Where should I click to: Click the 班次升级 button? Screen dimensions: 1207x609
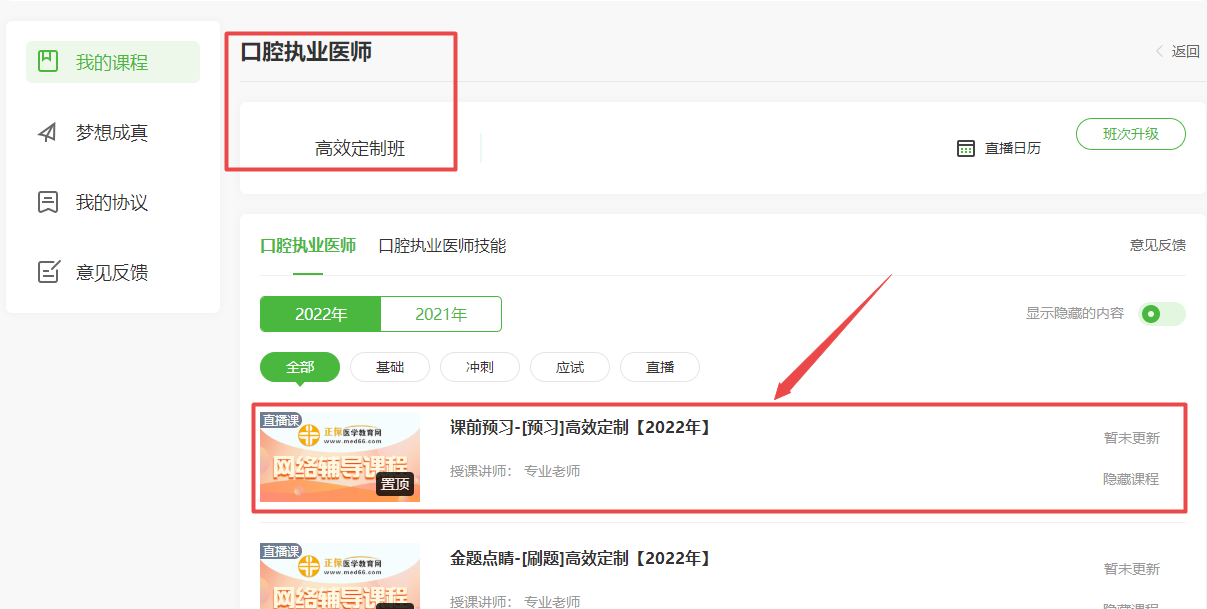coord(1130,134)
